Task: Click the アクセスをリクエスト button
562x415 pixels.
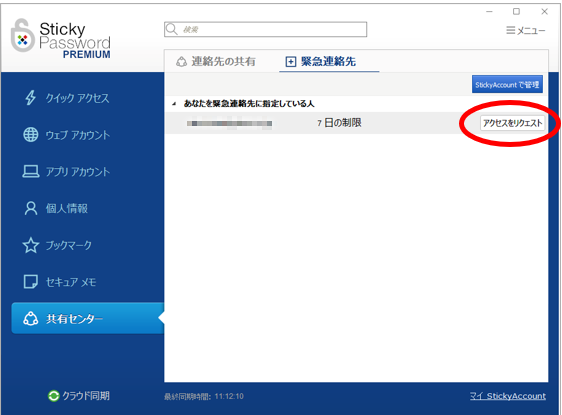Action: coord(513,123)
